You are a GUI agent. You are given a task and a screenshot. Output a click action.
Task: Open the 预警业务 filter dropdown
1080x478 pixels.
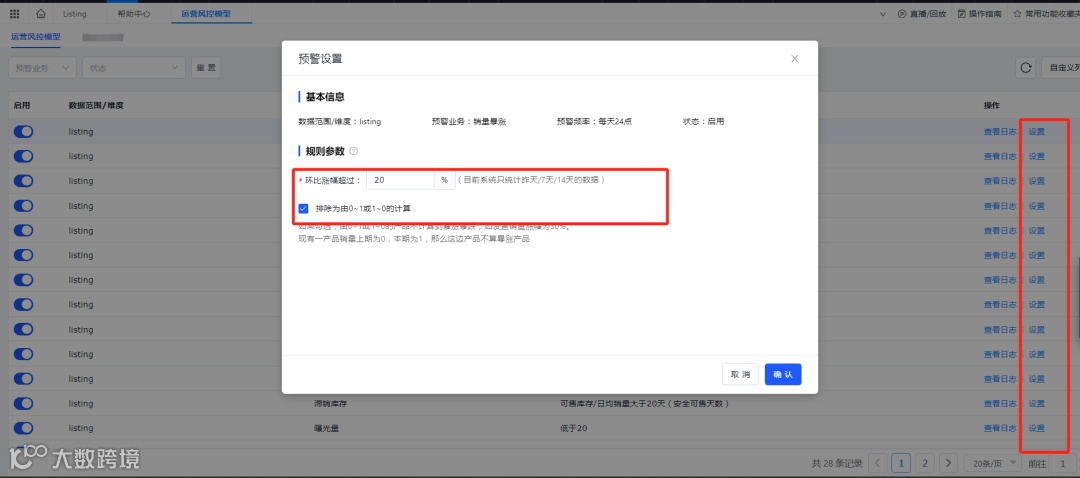click(42, 67)
